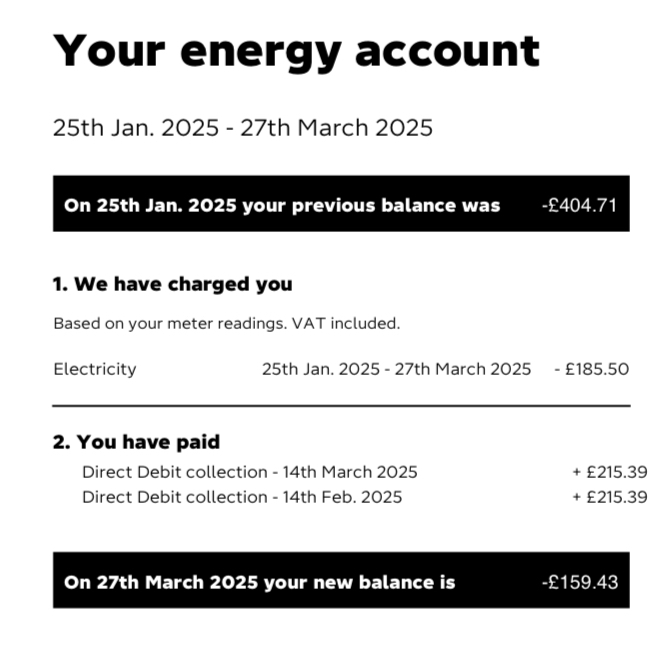Click Direct Debit collection 14th Feb. 2025
The image size is (650, 669).
[242, 497]
